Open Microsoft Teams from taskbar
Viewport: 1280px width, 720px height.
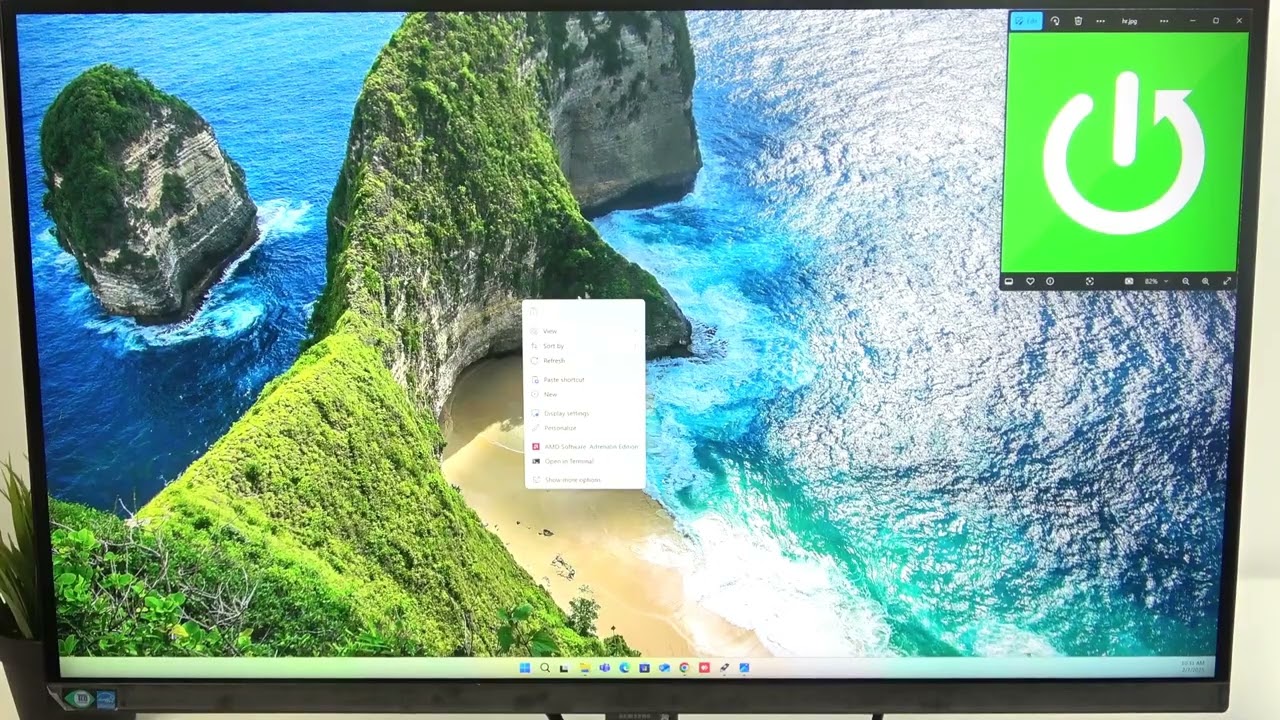coord(604,668)
